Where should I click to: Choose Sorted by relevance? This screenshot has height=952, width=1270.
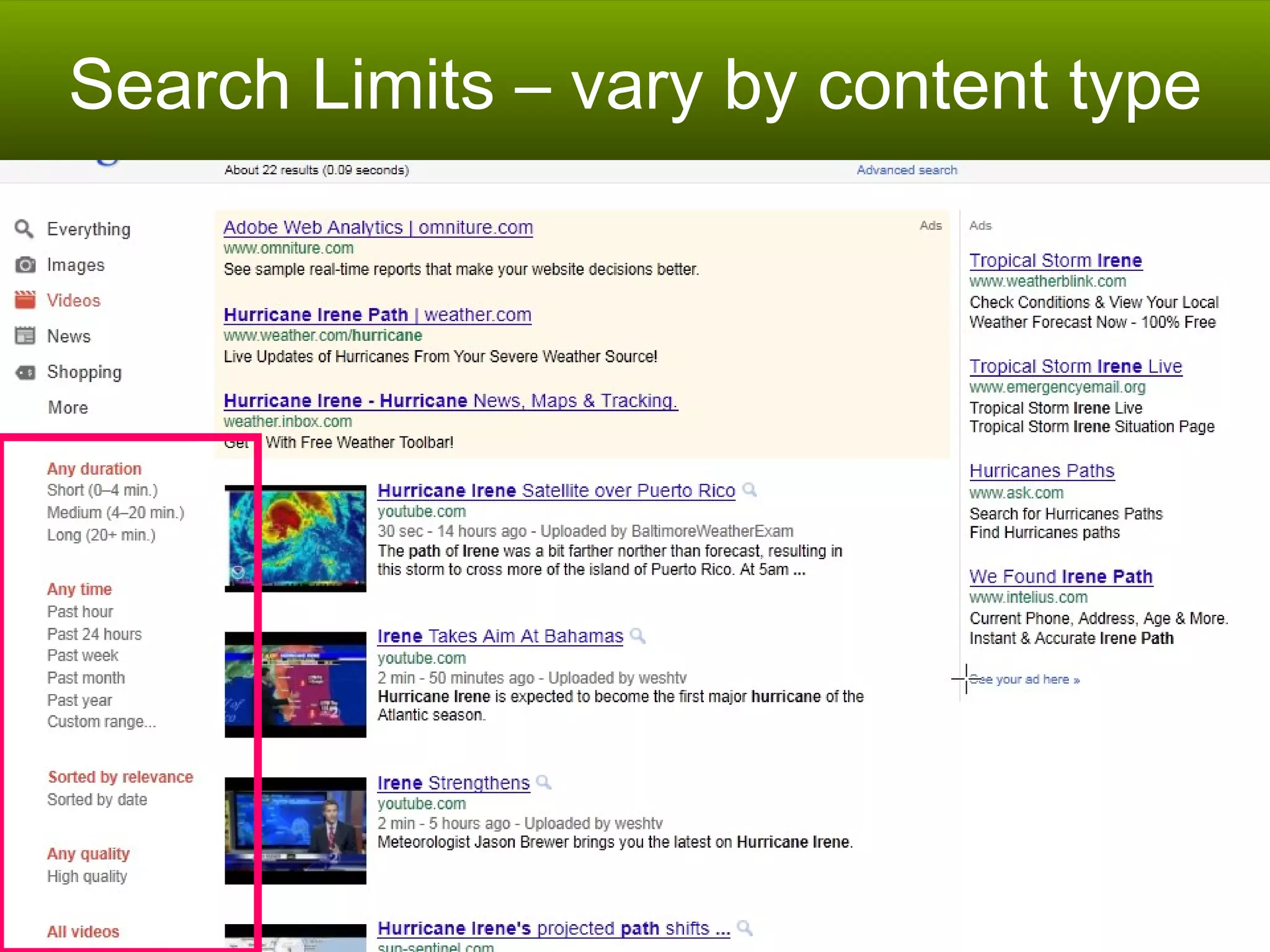[x=121, y=777]
